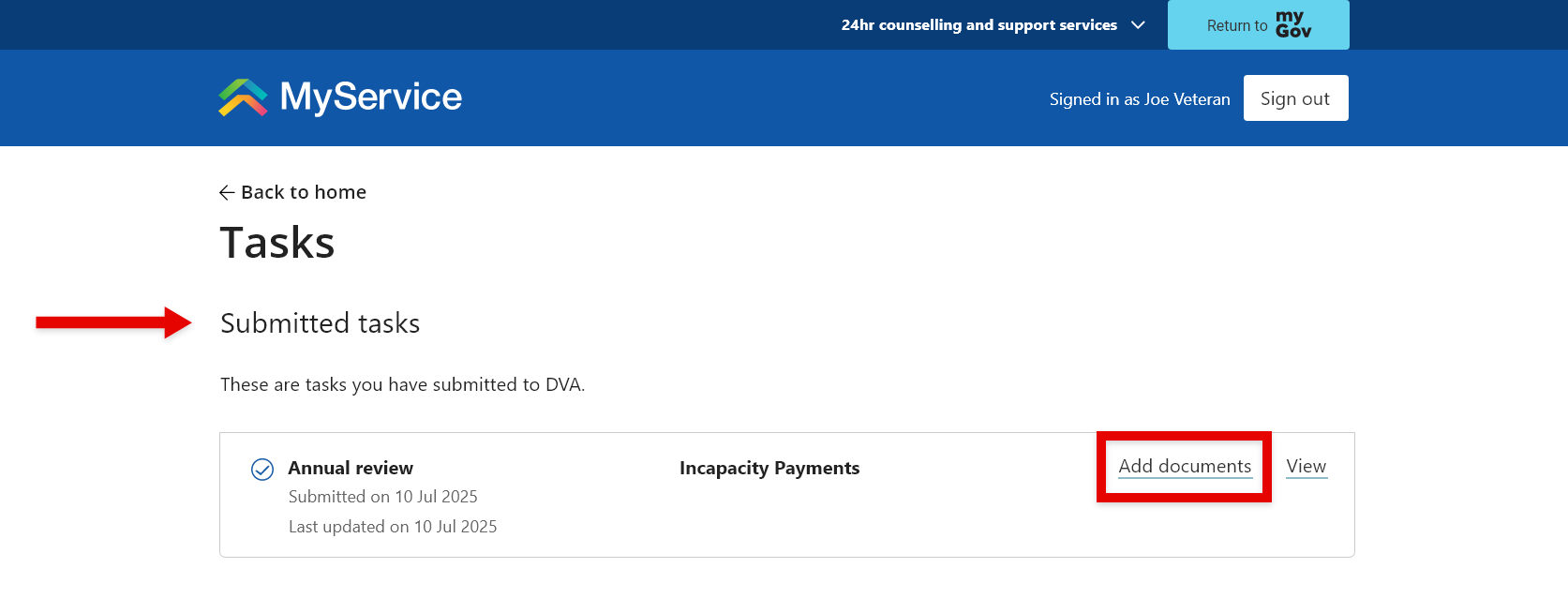
Task: Click the back arrow icon
Action: click(x=227, y=192)
